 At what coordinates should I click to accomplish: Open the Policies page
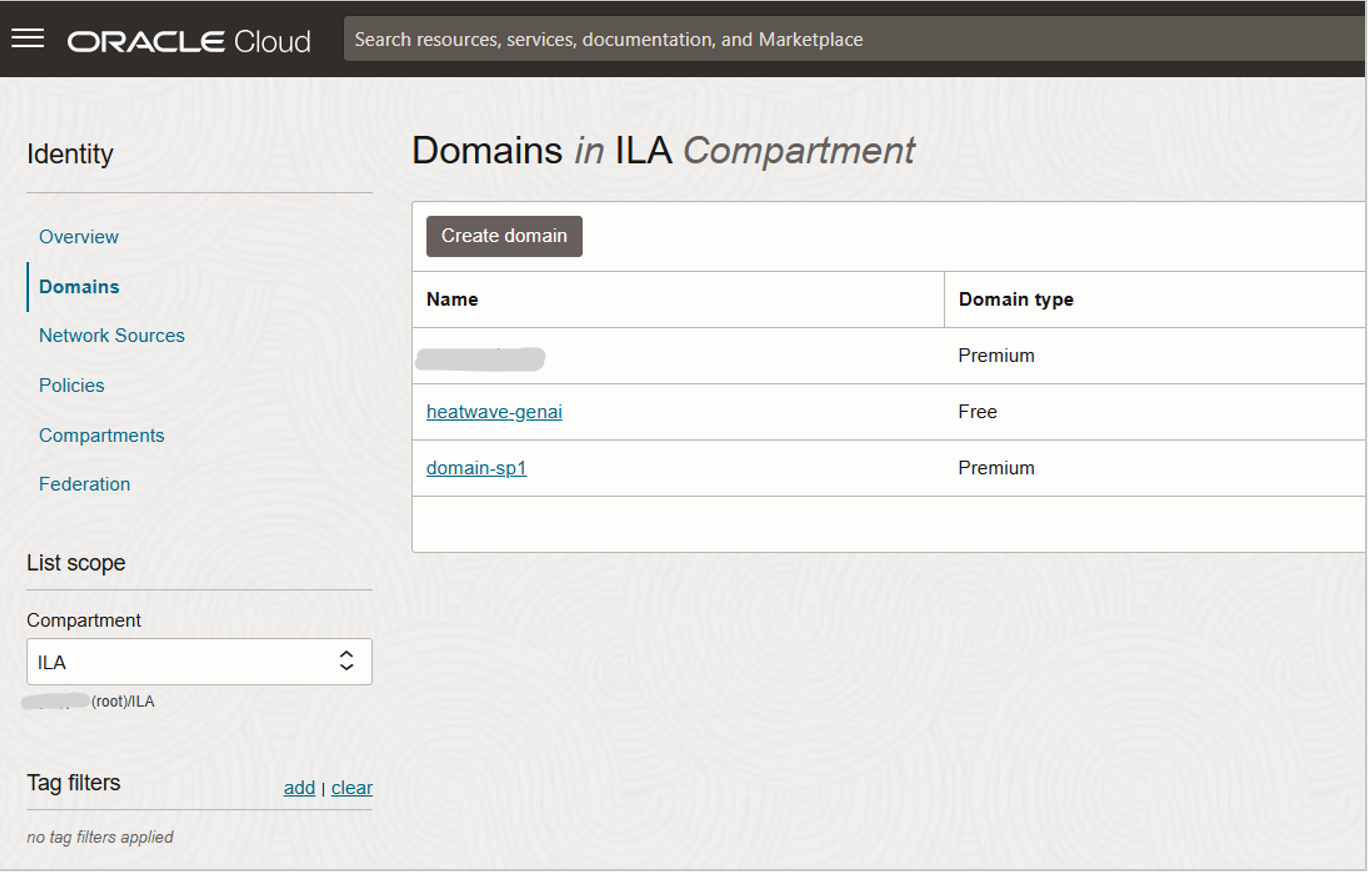[x=71, y=385]
